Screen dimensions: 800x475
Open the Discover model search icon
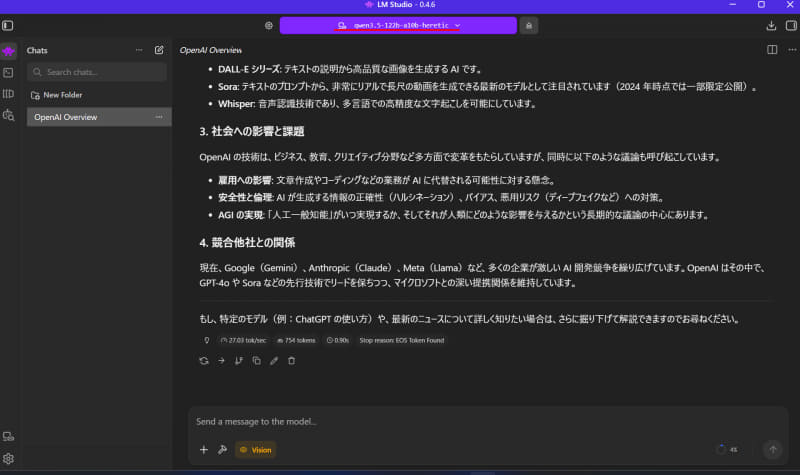tap(9, 115)
